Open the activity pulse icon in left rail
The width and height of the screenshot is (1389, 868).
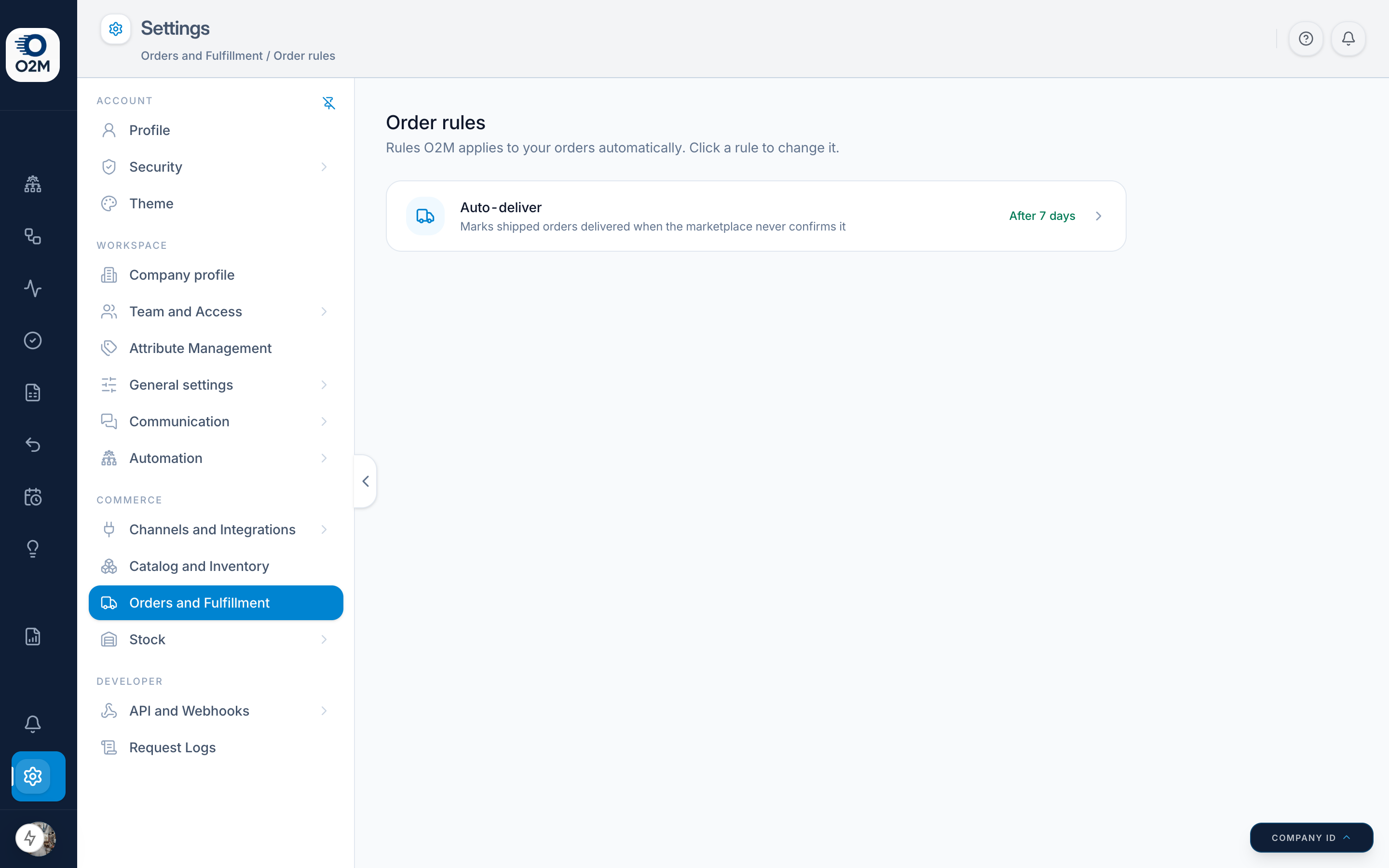[33, 288]
